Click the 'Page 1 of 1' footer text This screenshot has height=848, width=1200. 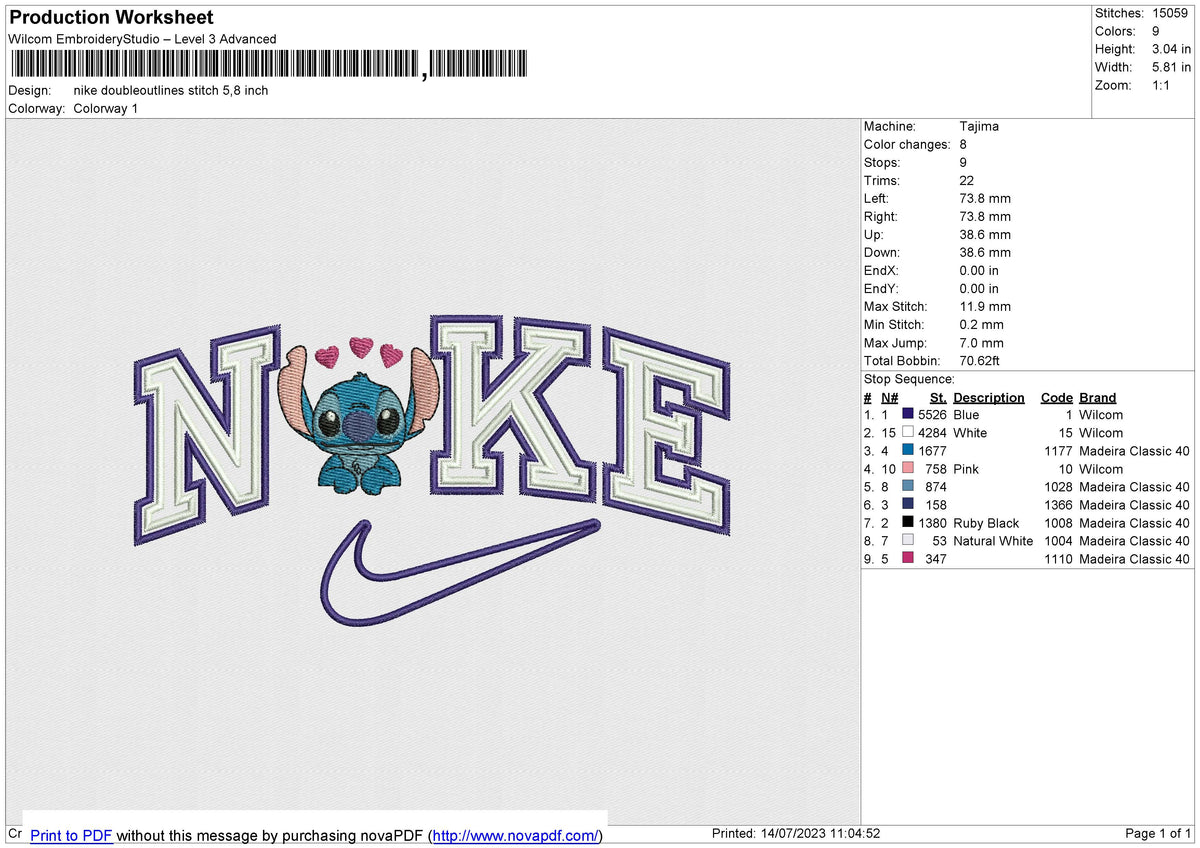coord(1158,834)
